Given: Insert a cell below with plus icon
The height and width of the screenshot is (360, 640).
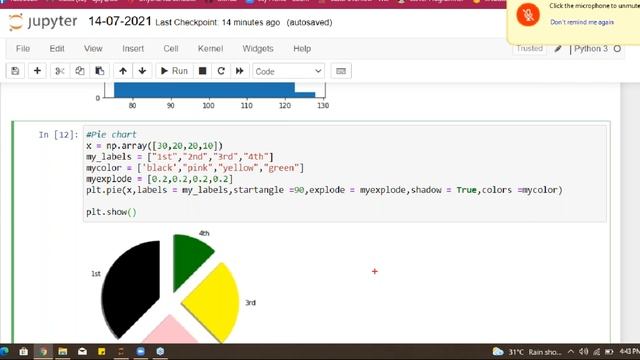Looking at the screenshot, I should (37, 71).
